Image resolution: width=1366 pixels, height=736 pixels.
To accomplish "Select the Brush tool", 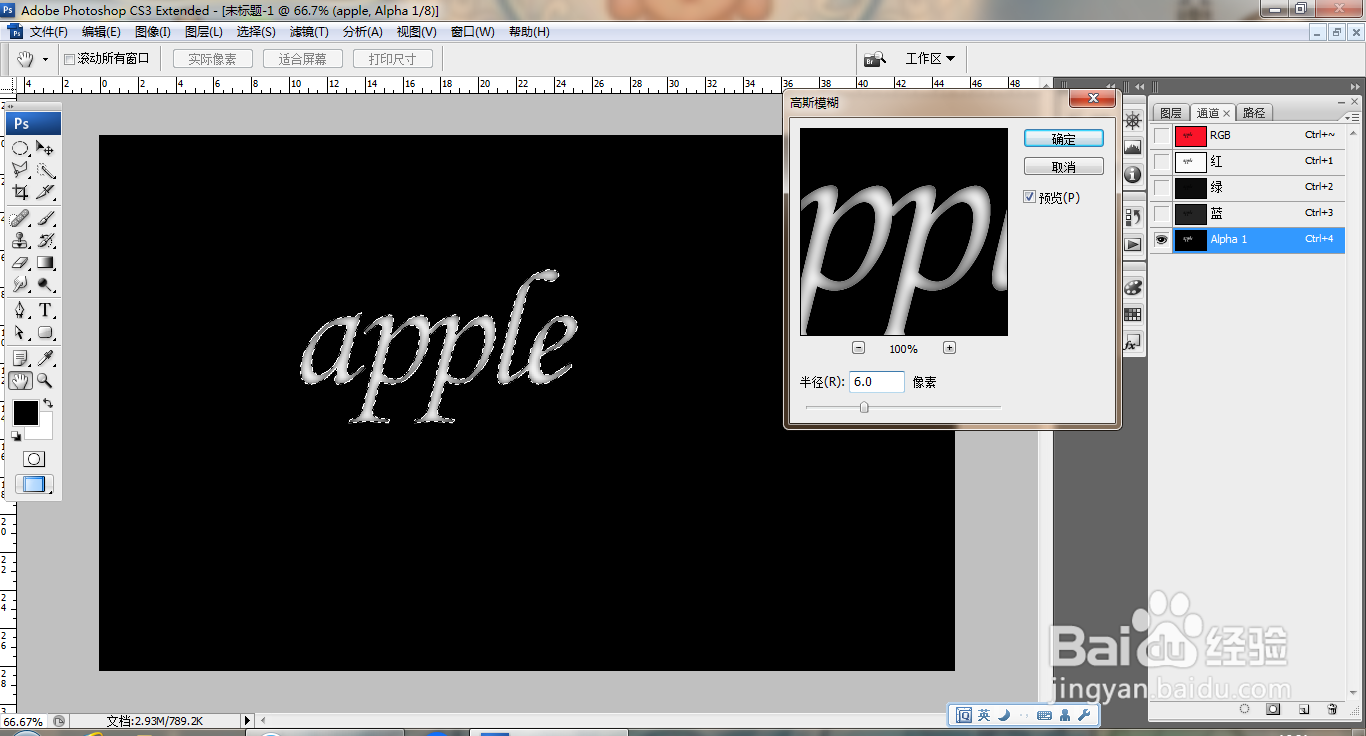I will click(45, 218).
